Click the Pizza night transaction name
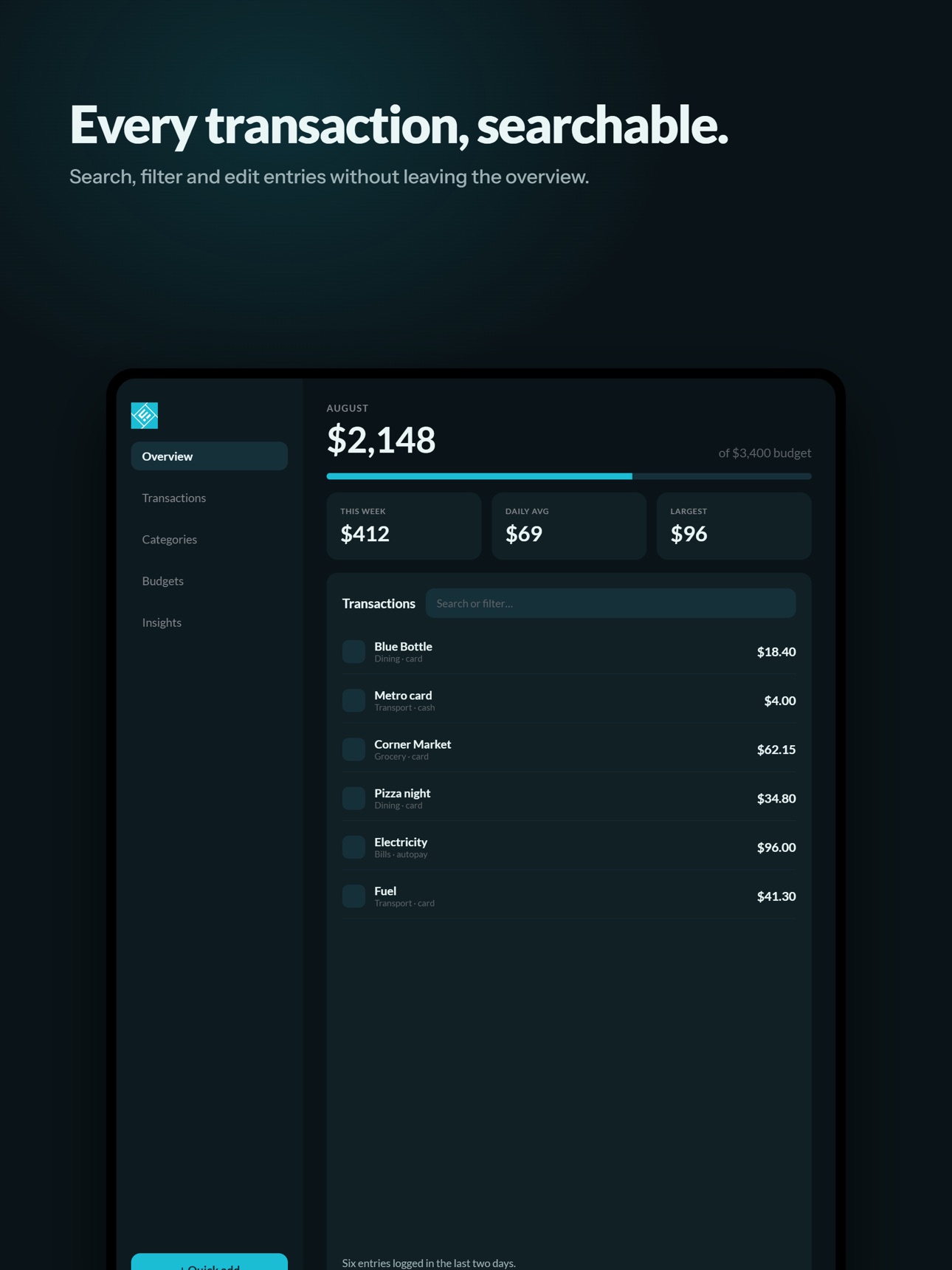Viewport: 952px width, 1270px height. click(402, 793)
